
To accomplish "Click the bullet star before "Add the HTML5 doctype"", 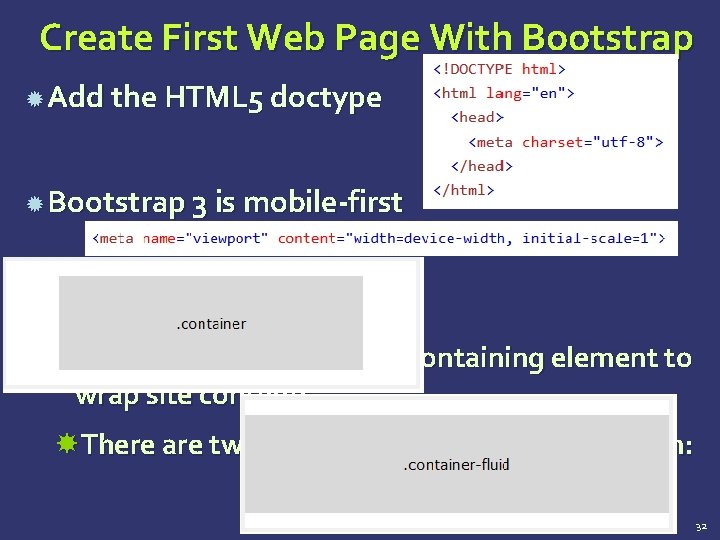I will tap(35, 99).
